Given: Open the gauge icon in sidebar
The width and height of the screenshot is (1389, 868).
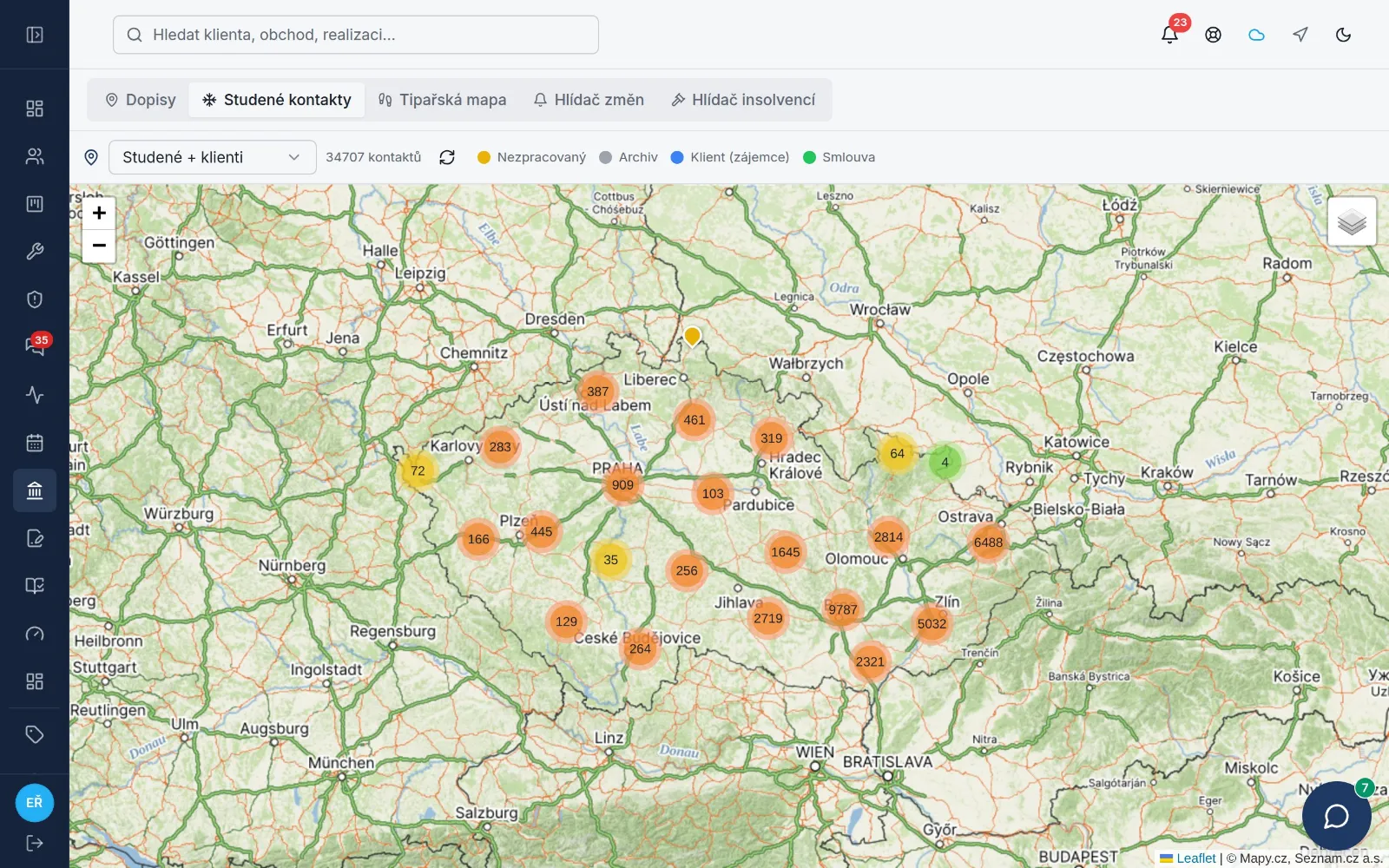Looking at the screenshot, I should click(x=35, y=634).
